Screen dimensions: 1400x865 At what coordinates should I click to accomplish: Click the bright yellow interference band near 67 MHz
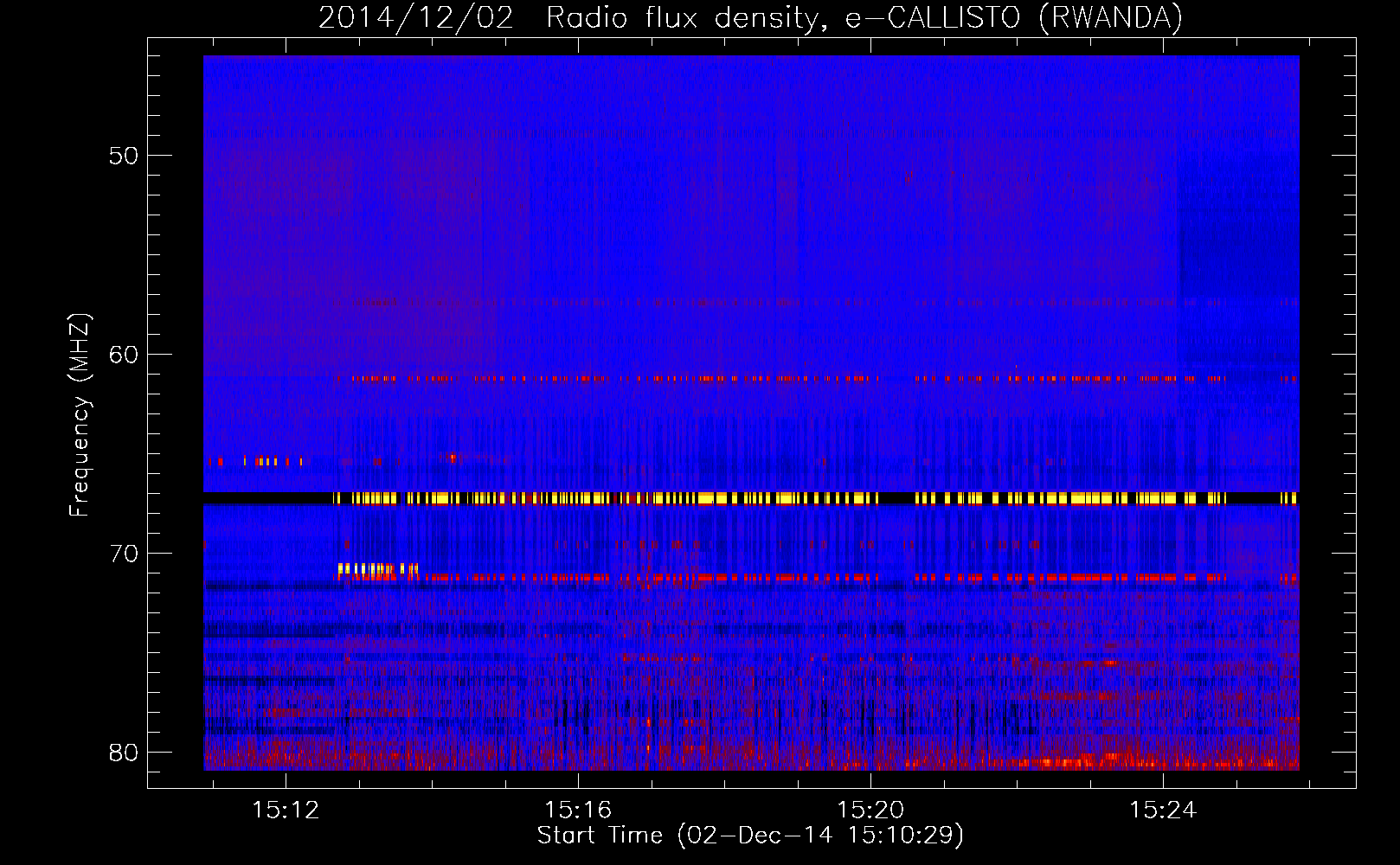tap(816, 498)
